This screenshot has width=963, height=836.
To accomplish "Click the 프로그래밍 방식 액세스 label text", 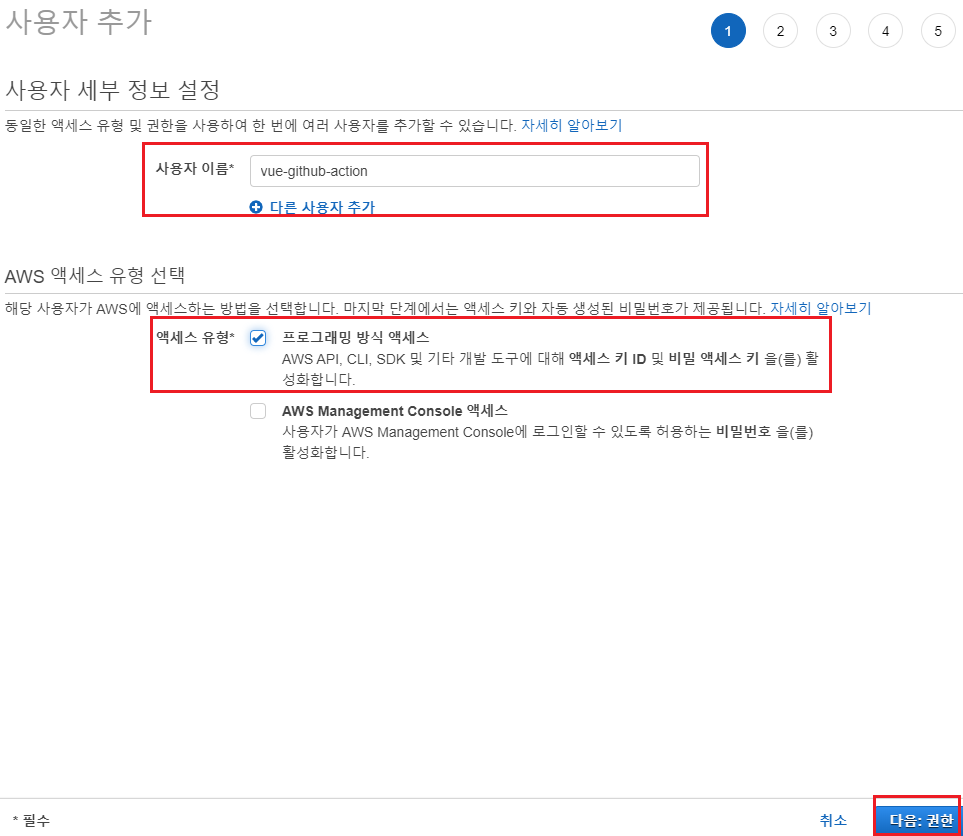I will (356, 337).
